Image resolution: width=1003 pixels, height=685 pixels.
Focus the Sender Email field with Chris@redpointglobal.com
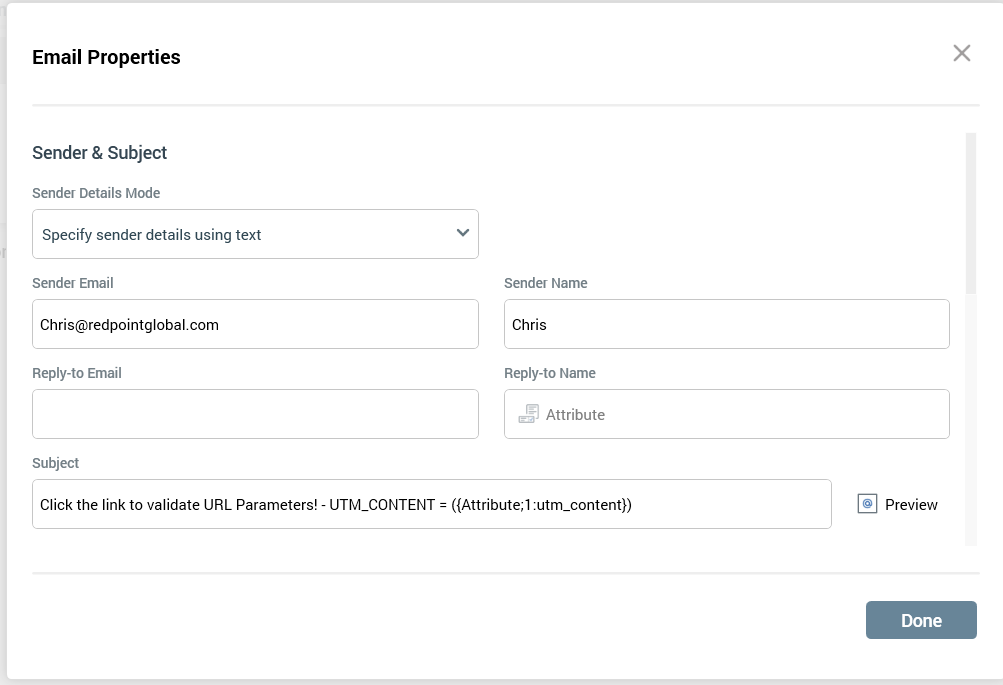point(255,324)
